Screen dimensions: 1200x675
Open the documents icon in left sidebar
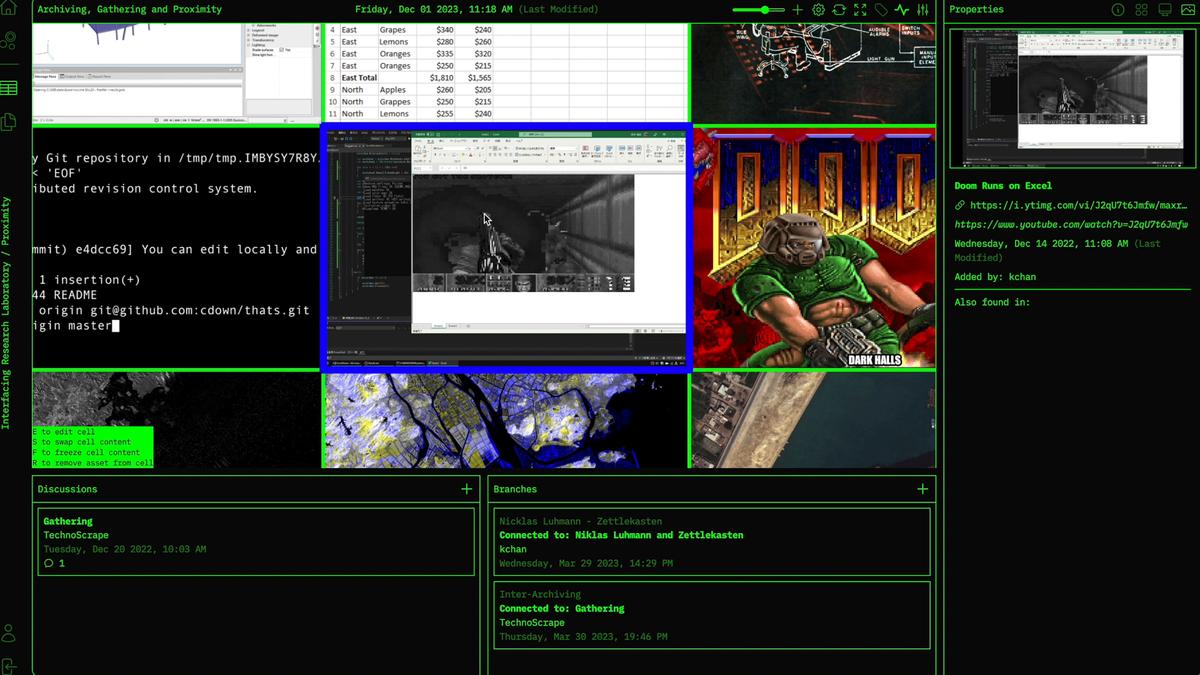[9, 122]
